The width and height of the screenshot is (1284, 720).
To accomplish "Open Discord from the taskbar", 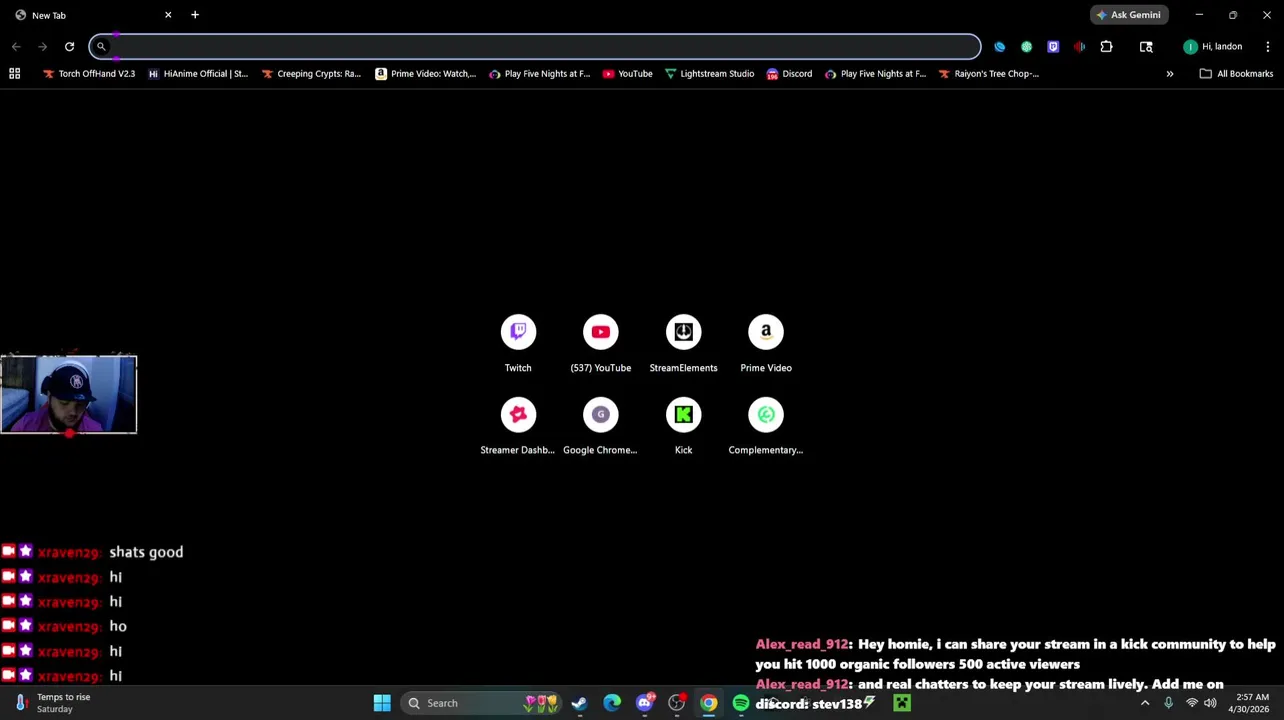I will pyautogui.click(x=645, y=703).
